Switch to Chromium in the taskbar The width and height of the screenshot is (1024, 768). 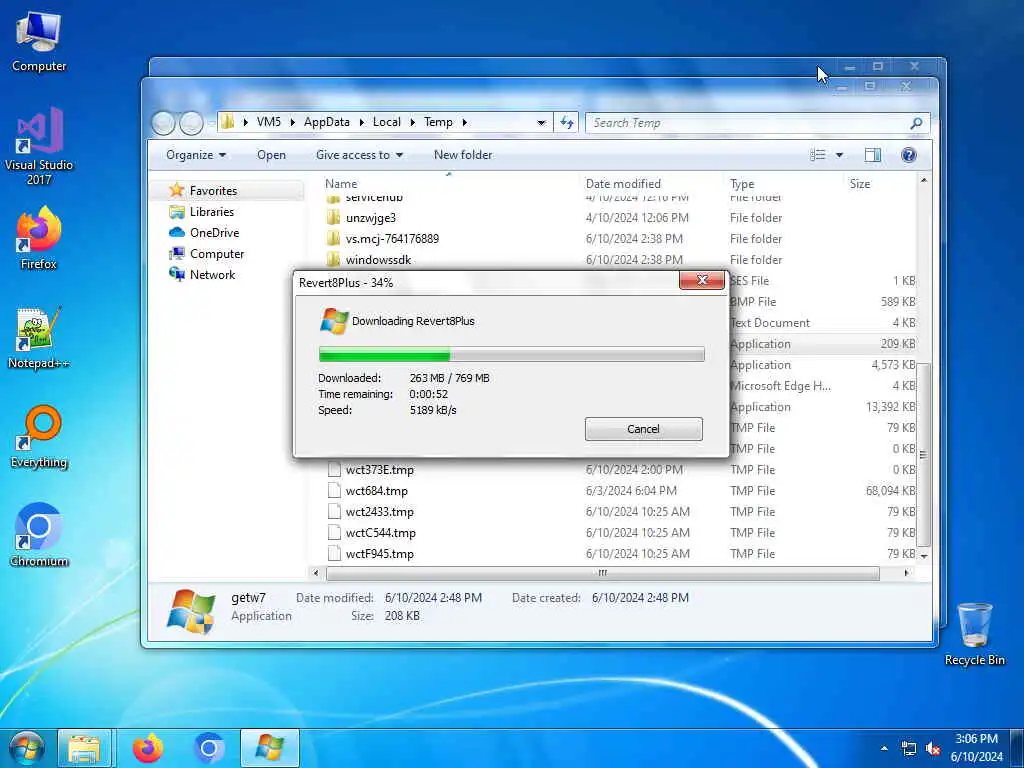209,748
